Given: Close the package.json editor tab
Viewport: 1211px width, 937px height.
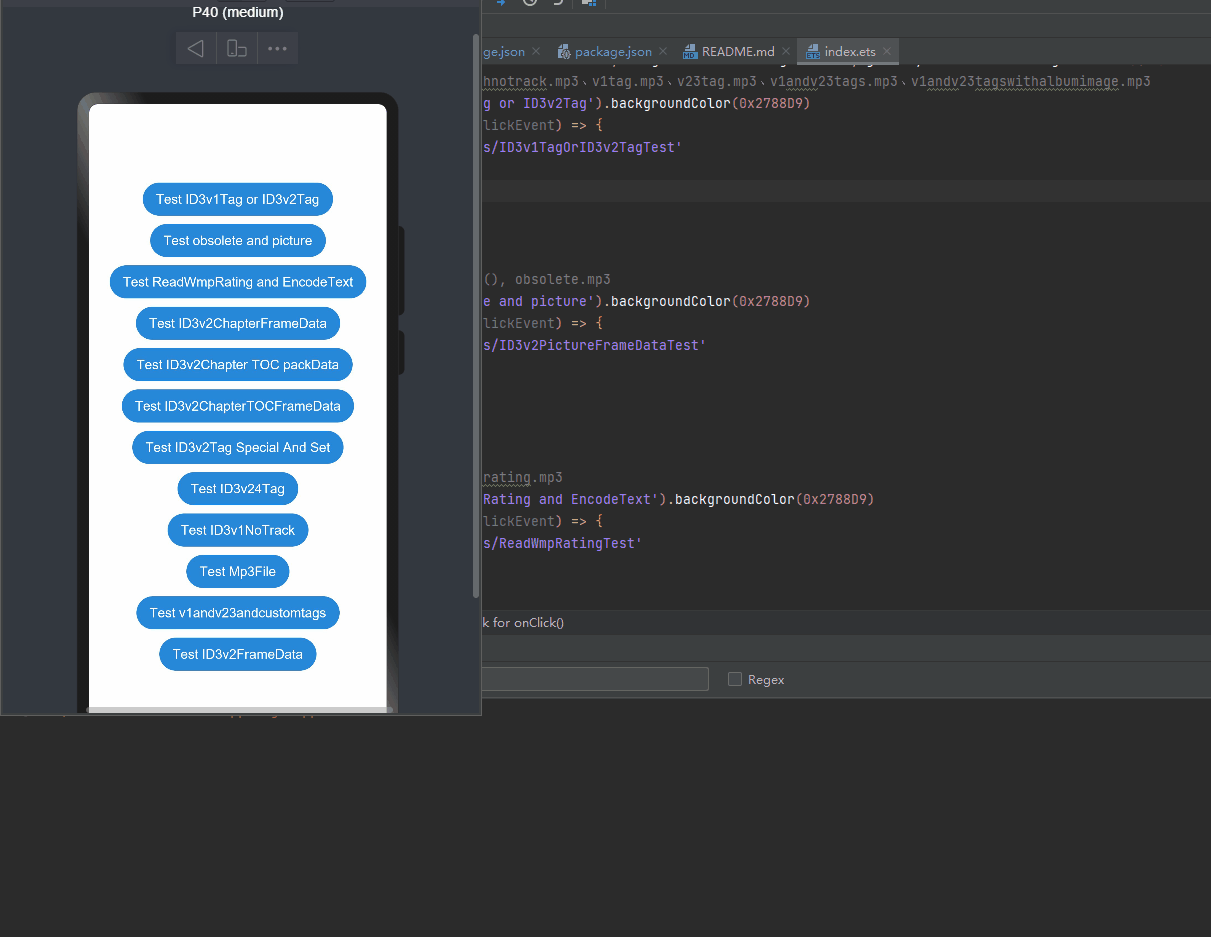Looking at the screenshot, I should coord(664,52).
